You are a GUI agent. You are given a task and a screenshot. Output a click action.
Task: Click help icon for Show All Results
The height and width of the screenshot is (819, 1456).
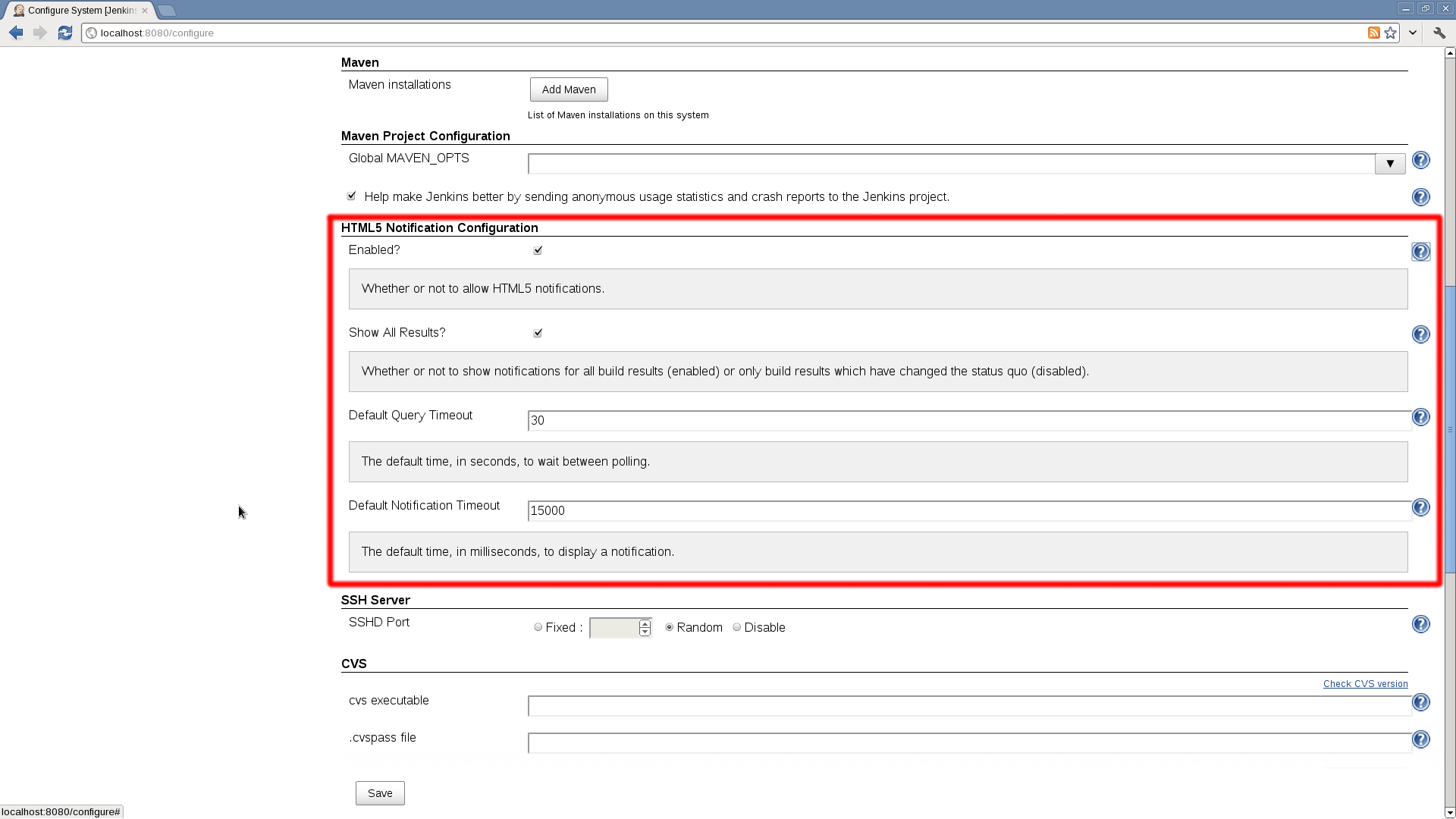(x=1420, y=334)
